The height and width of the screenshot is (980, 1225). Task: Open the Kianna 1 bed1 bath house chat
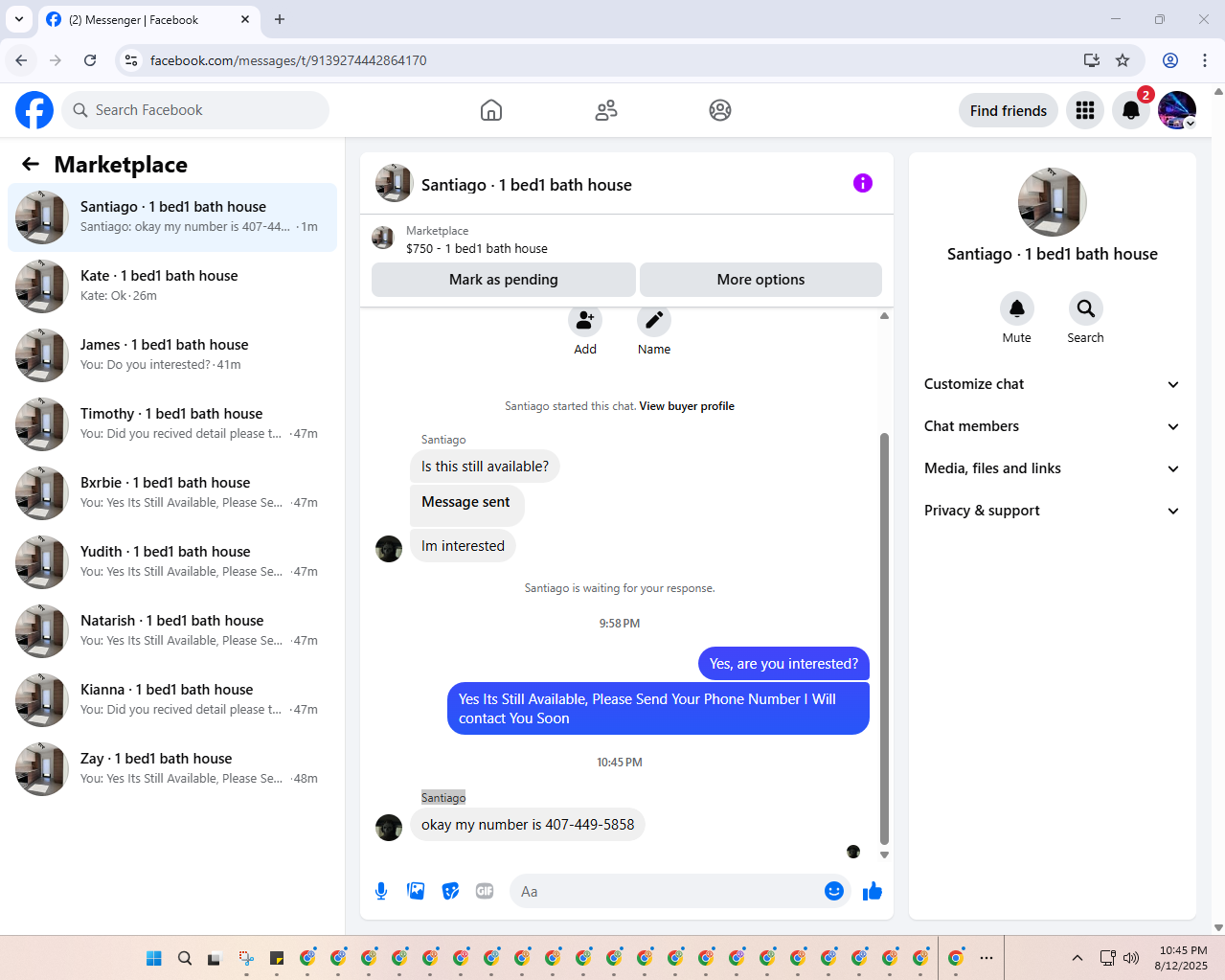coord(172,700)
